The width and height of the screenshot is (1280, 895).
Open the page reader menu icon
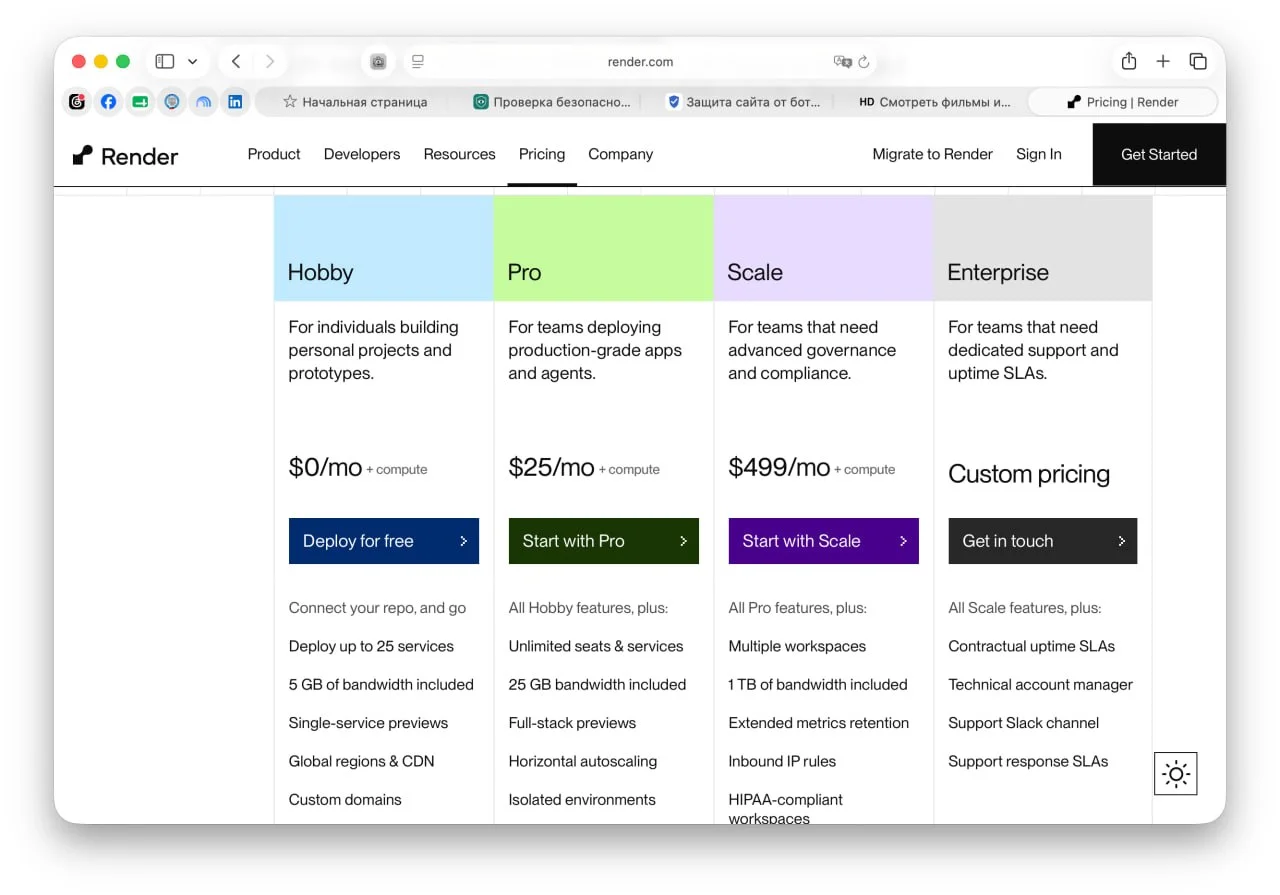click(418, 62)
